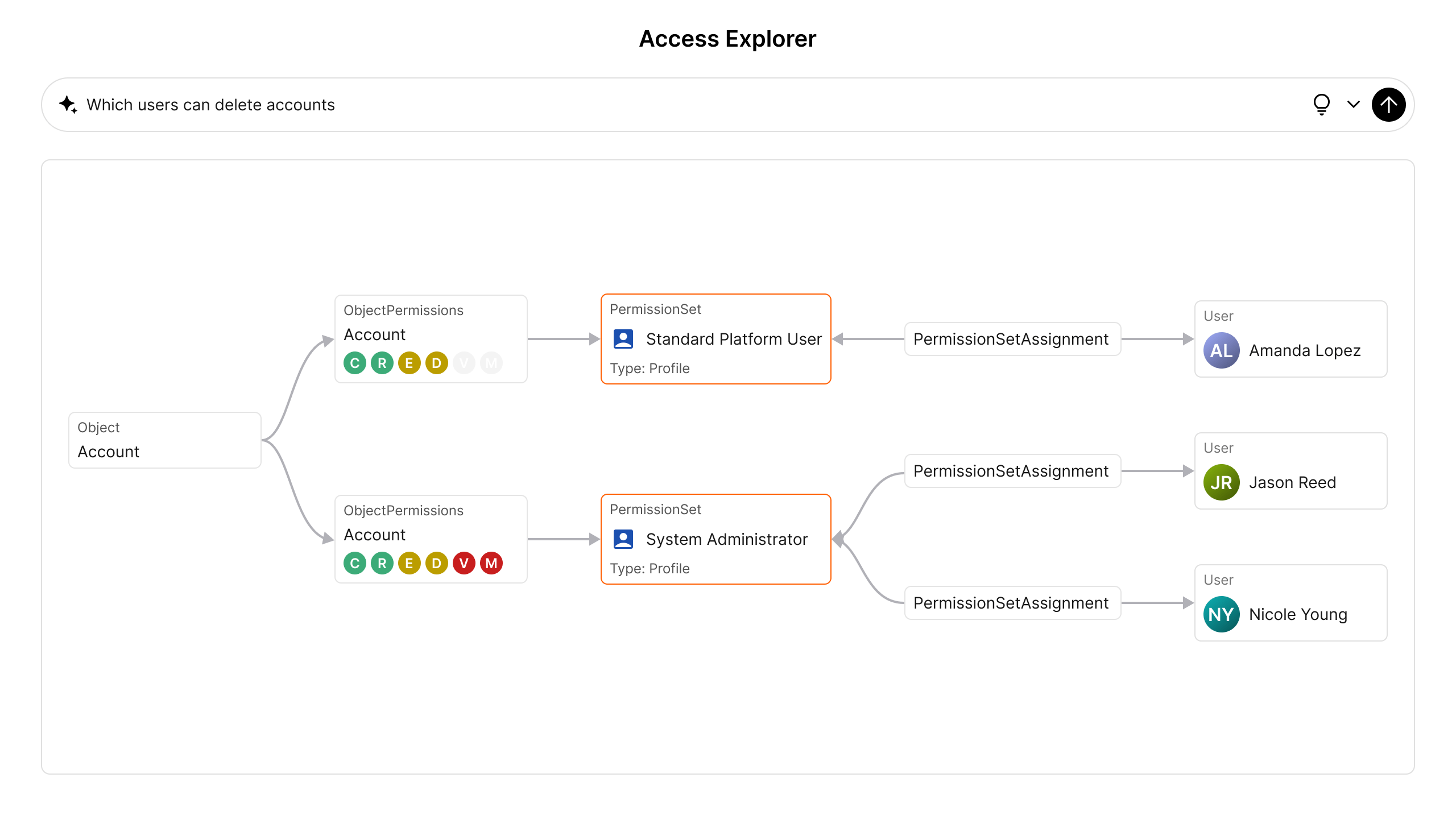Select the Account object node
The image size is (1456, 819).
164,440
